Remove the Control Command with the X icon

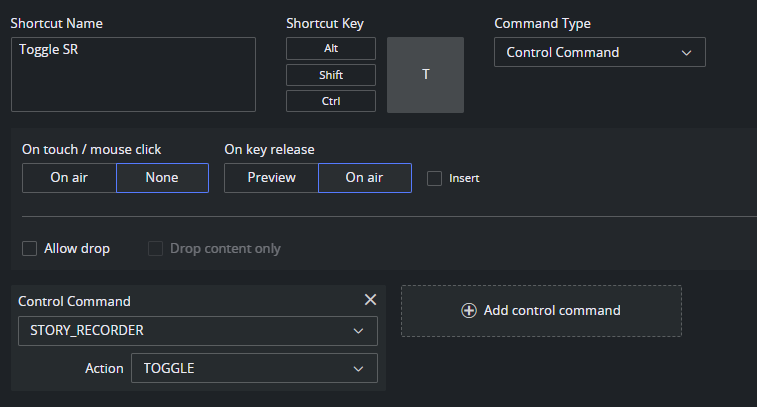click(370, 300)
